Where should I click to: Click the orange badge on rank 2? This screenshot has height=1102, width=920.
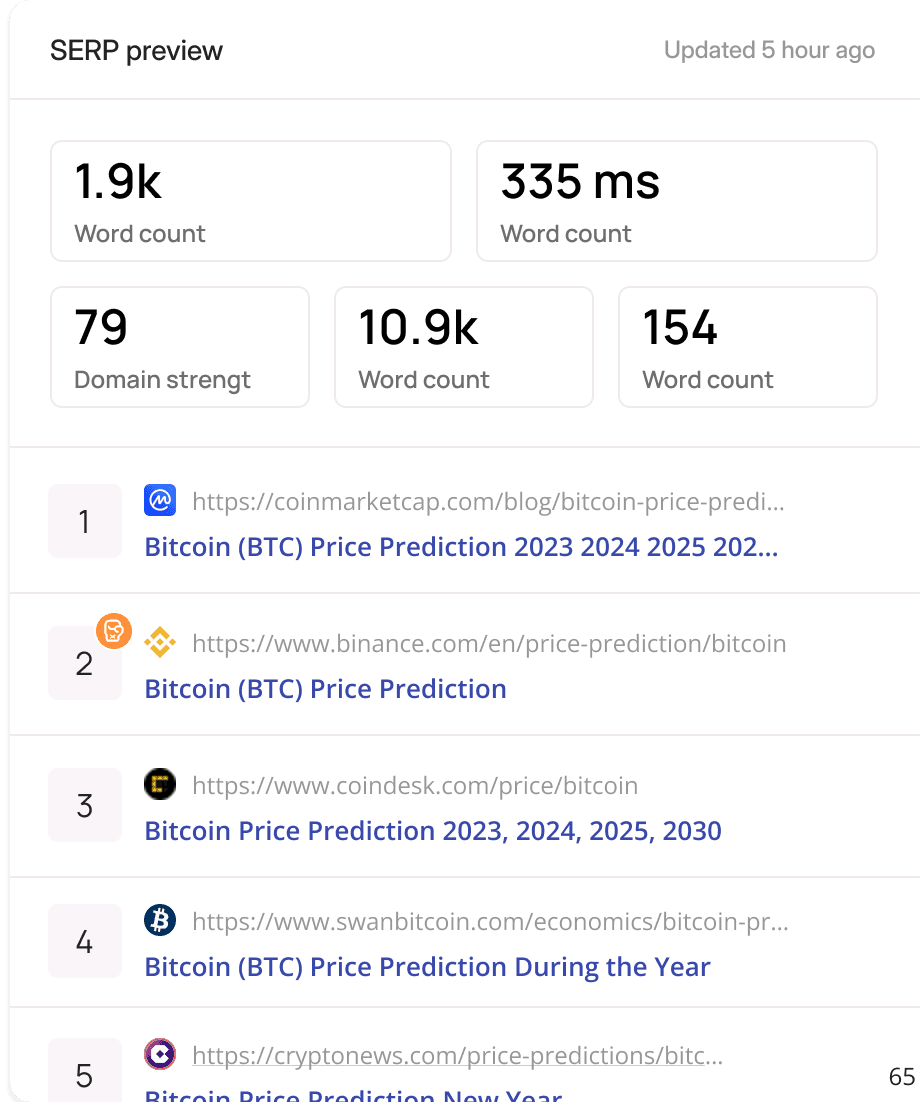tap(114, 630)
